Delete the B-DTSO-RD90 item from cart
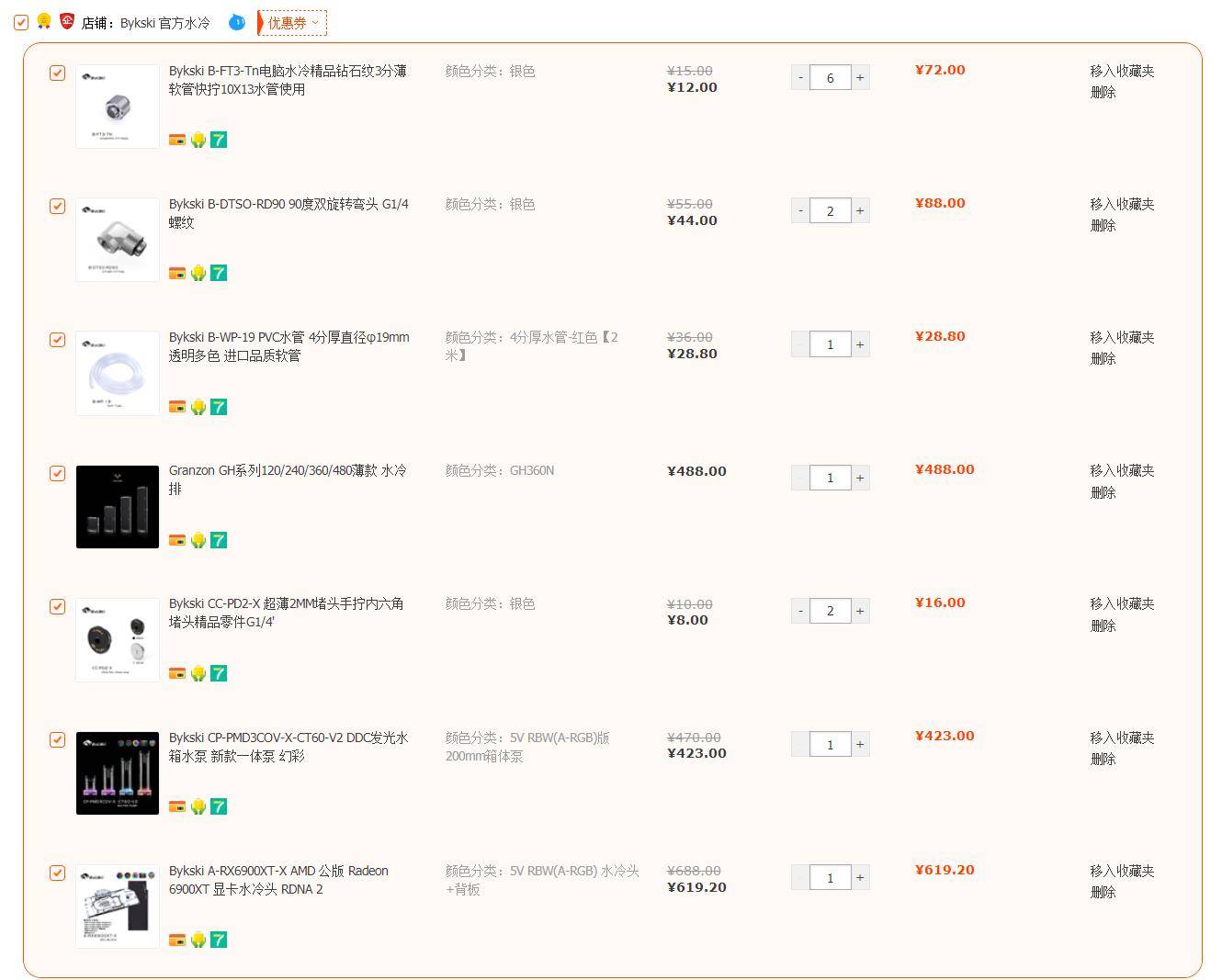This screenshot has width=1222, height=980. (1103, 225)
